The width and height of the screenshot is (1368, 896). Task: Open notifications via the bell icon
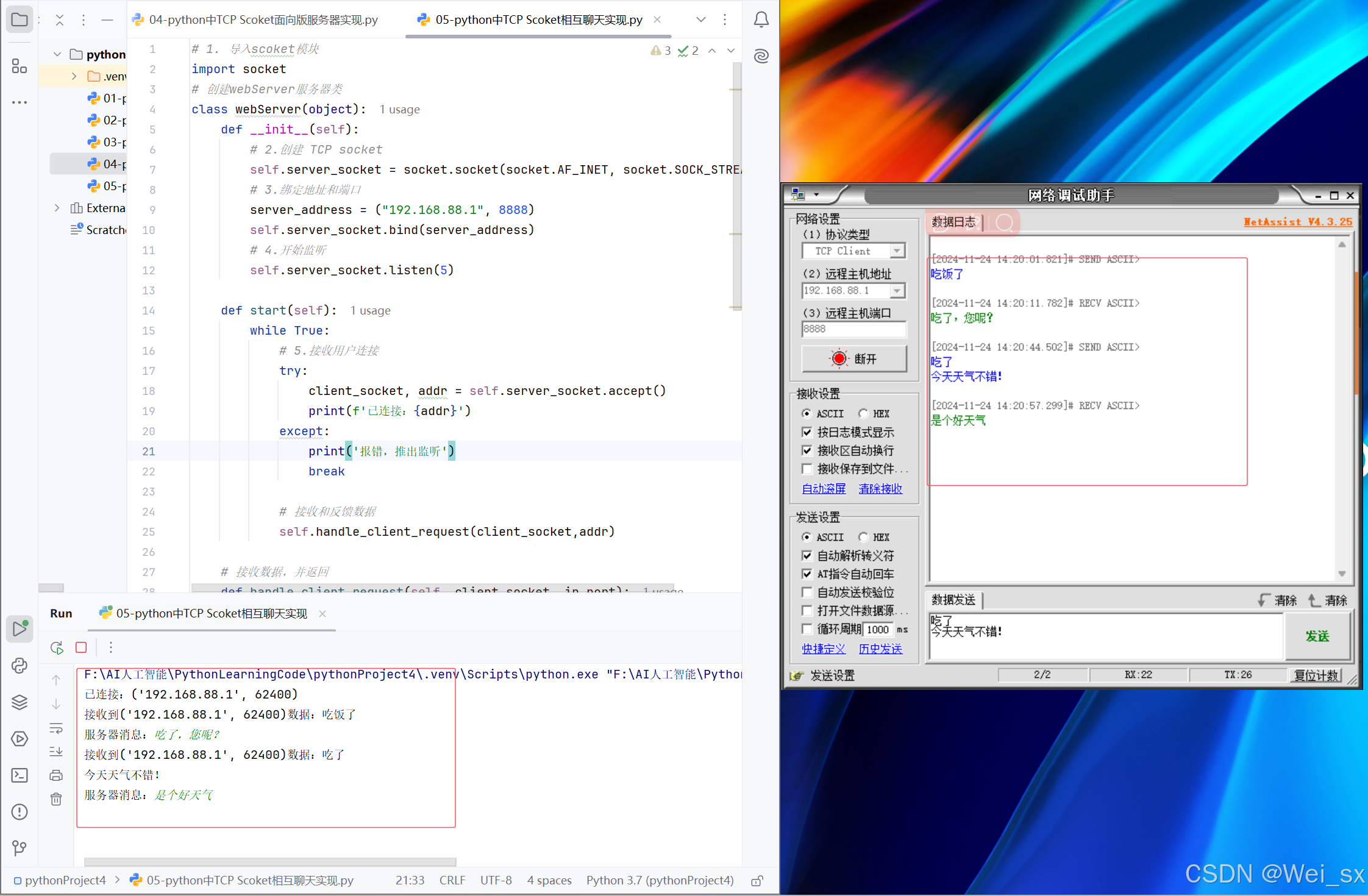(x=761, y=19)
